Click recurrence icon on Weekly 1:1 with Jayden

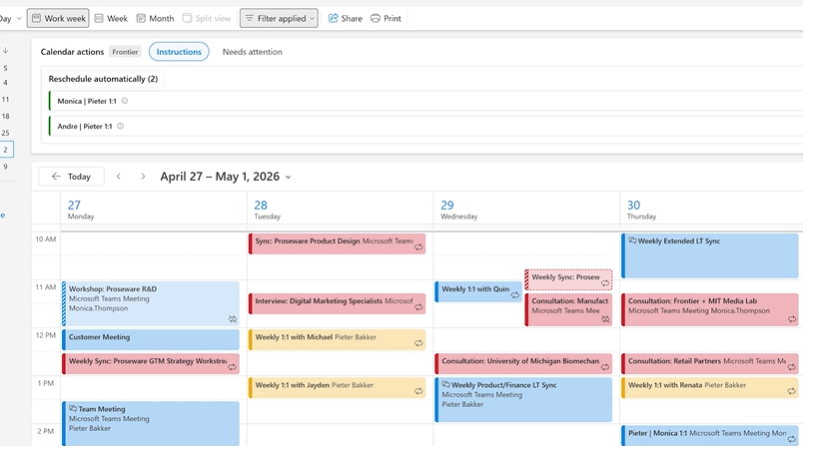418,391
